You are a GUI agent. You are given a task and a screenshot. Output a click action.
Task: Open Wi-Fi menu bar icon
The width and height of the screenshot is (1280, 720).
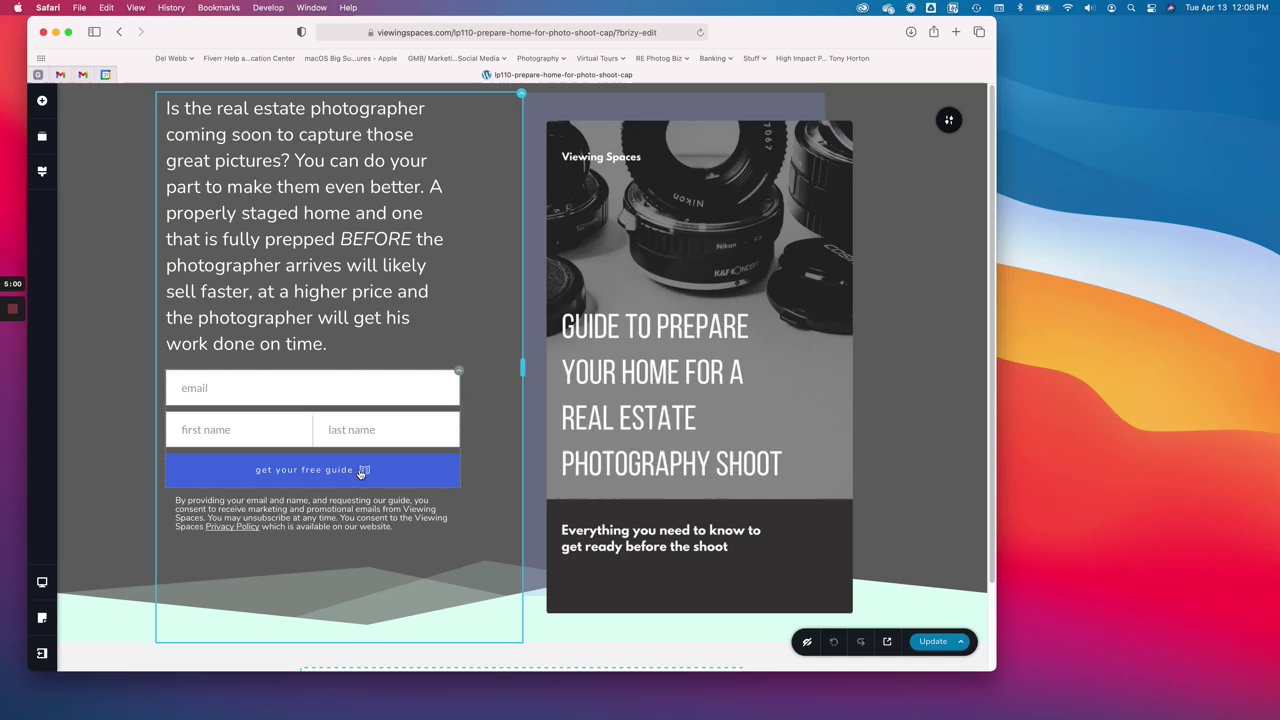pyautogui.click(x=1068, y=8)
